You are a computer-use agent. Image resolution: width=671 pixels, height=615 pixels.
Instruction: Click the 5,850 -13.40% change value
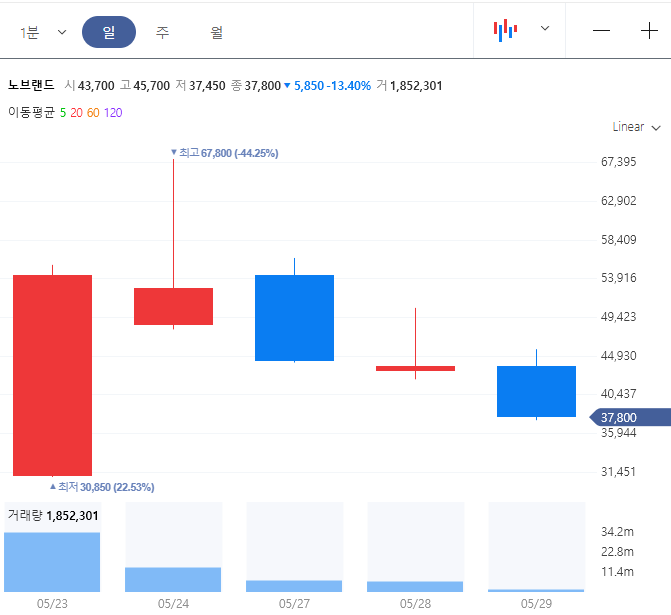point(327,86)
